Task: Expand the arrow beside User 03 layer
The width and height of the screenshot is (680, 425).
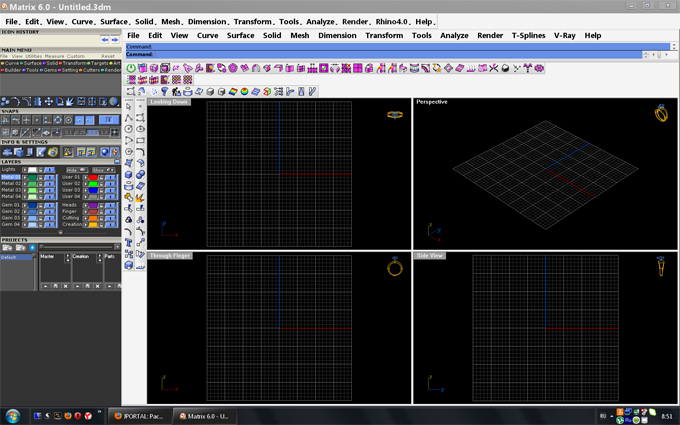Action: [x=85, y=190]
